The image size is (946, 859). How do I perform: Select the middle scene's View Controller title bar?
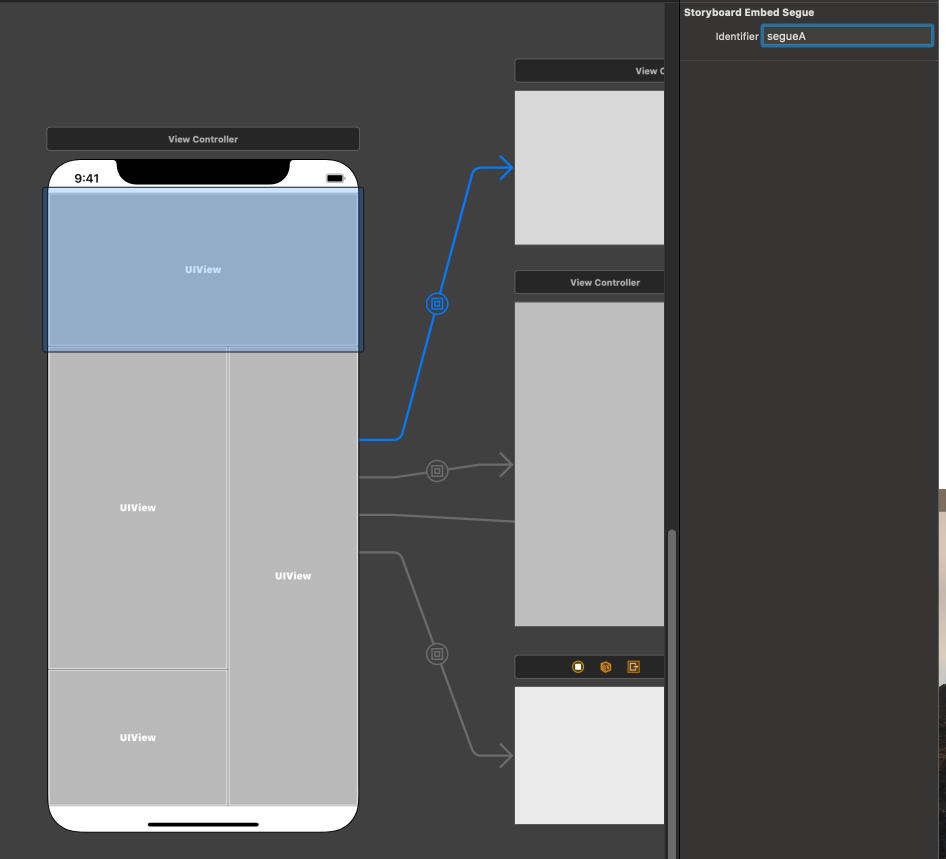(x=589, y=282)
